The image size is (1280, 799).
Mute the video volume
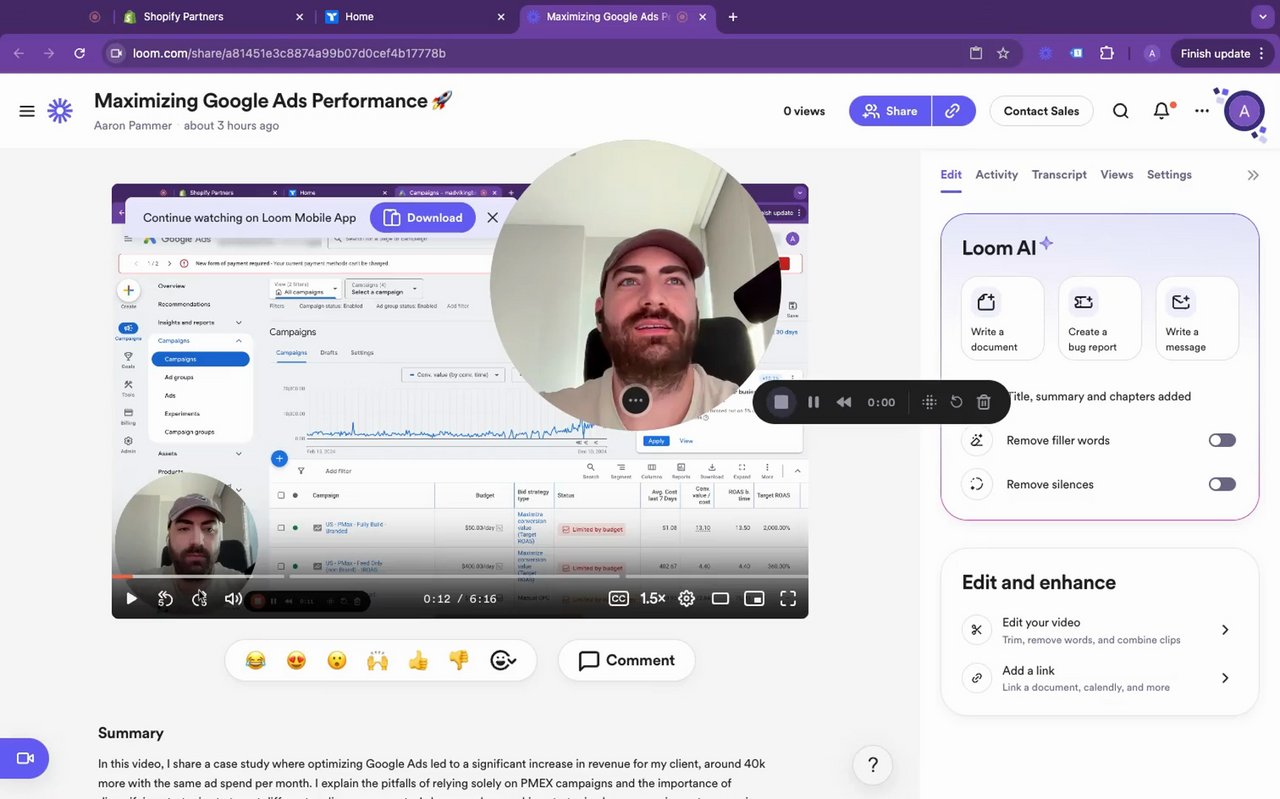point(233,598)
